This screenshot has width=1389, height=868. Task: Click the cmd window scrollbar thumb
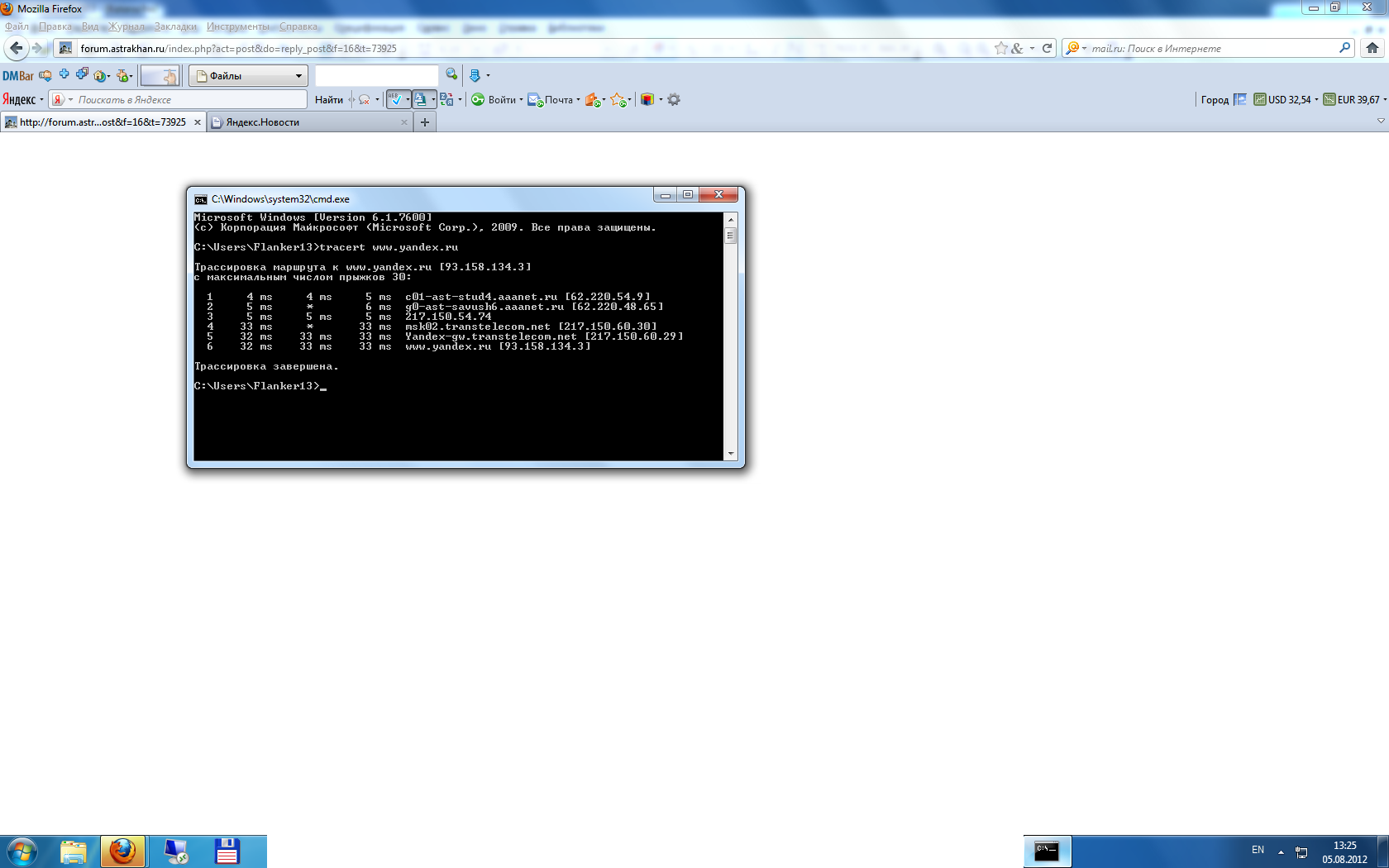[x=730, y=236]
